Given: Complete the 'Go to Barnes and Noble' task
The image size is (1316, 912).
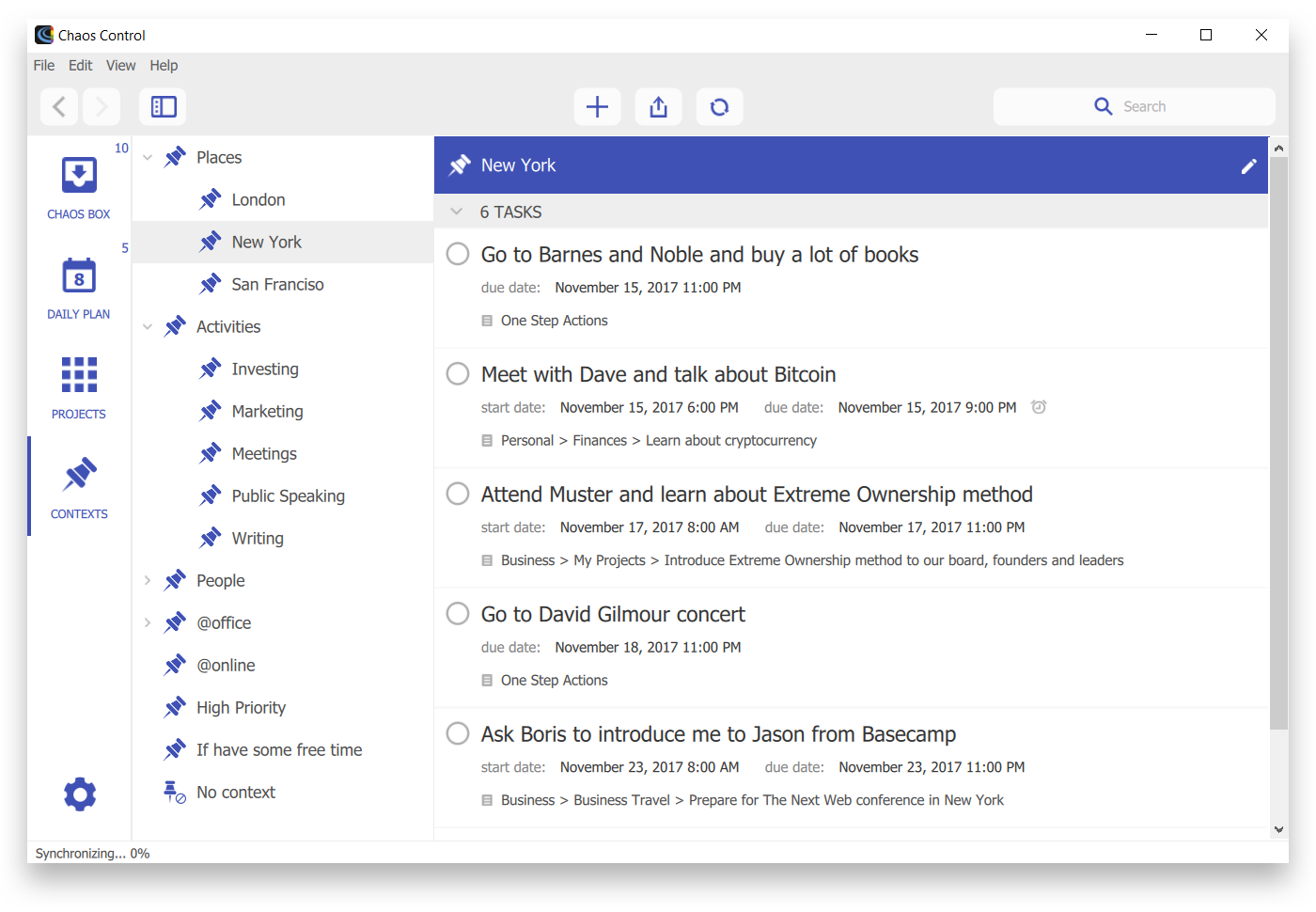Looking at the screenshot, I should 457,253.
